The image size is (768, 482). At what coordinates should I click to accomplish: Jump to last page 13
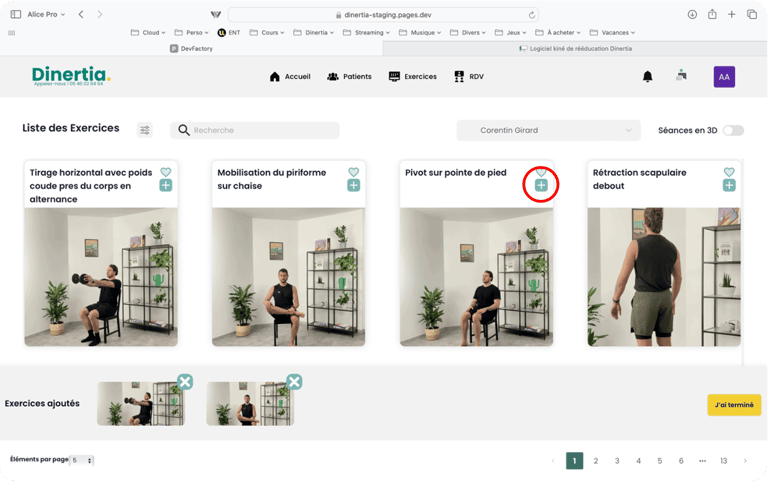[x=723, y=461]
